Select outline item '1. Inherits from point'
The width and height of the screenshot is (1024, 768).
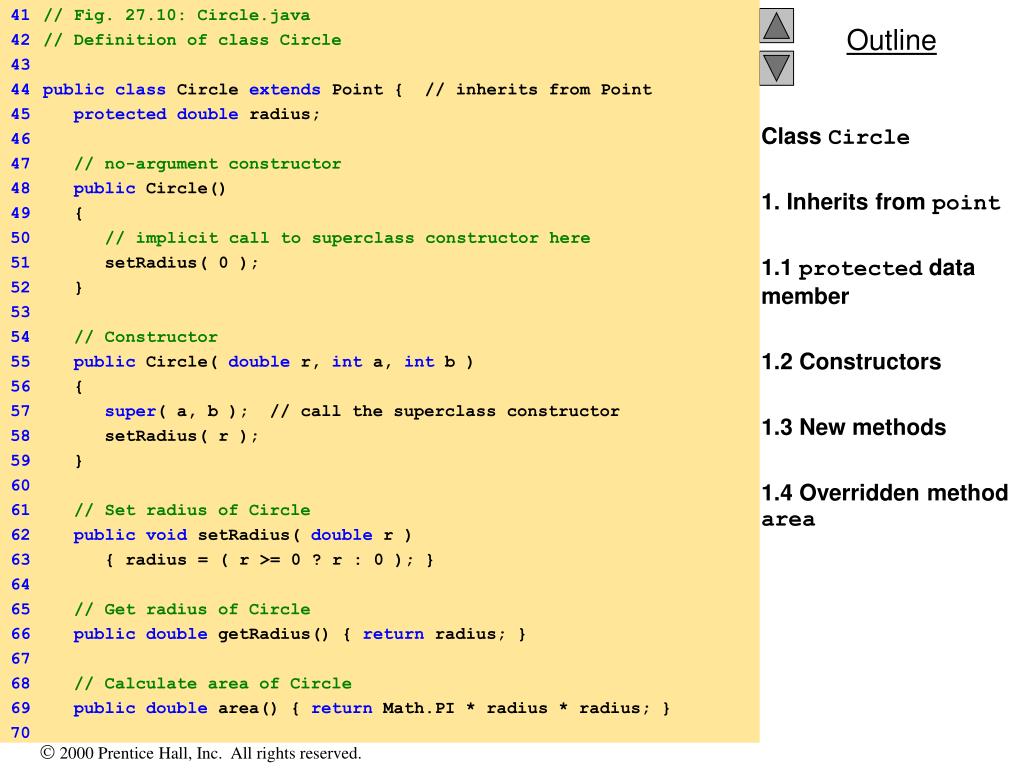point(880,203)
